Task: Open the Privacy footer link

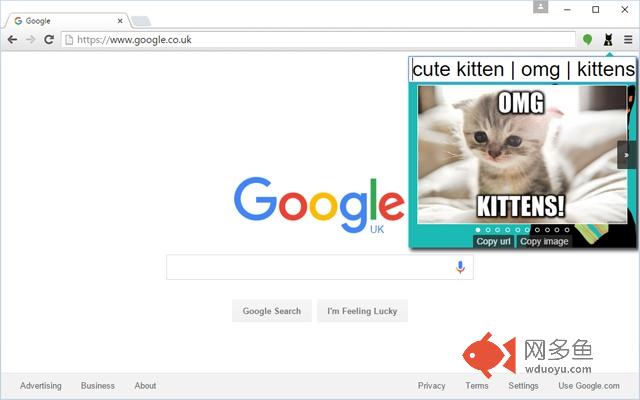Action: click(x=431, y=385)
